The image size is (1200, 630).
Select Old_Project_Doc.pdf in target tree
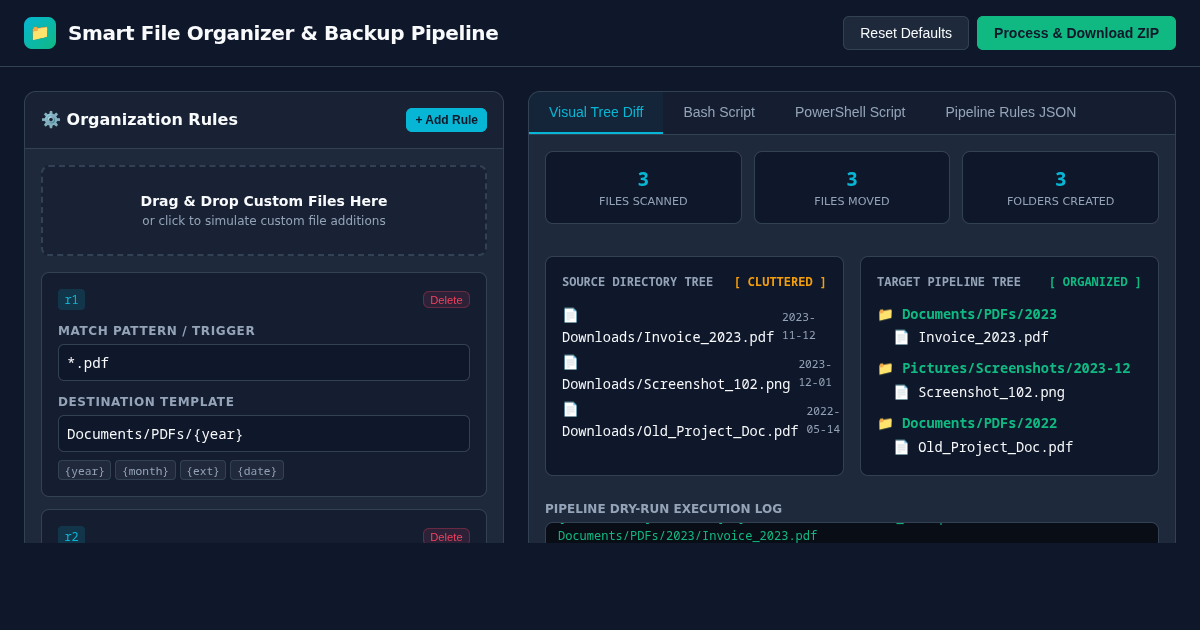point(995,447)
